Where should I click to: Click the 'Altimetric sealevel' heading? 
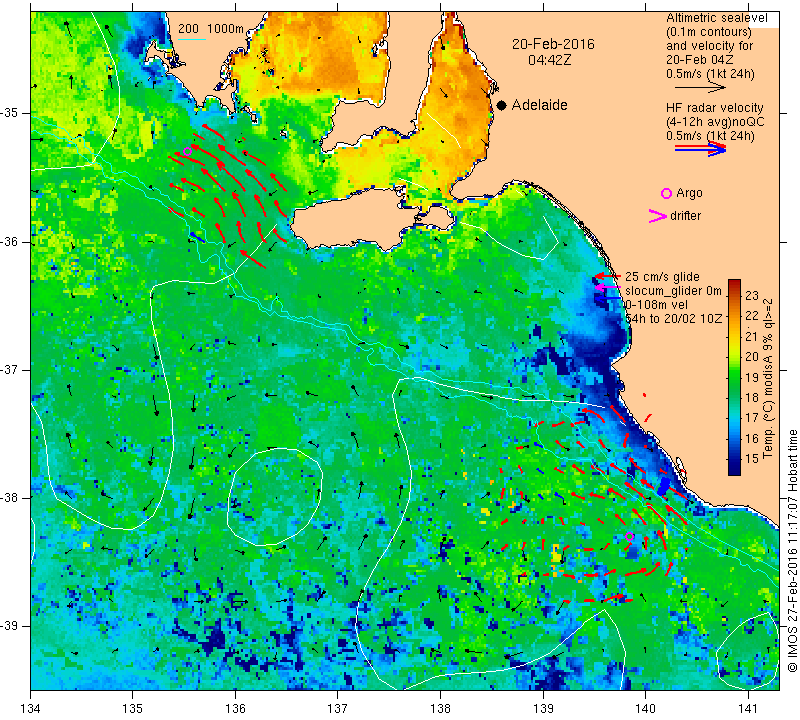coord(716,18)
